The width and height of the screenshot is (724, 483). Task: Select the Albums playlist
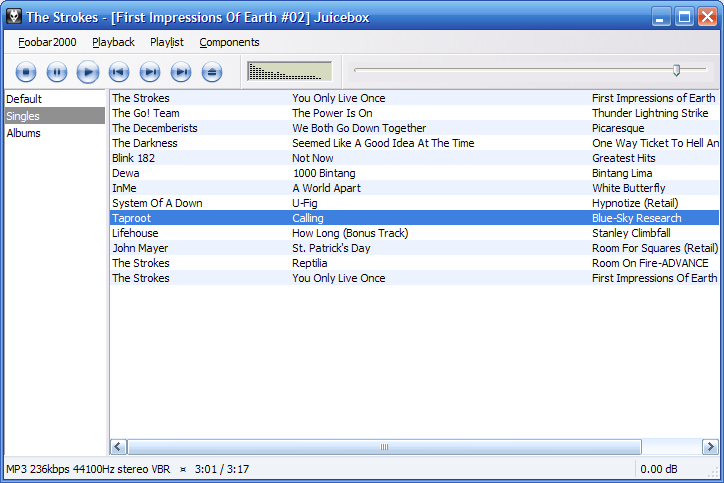(x=23, y=133)
